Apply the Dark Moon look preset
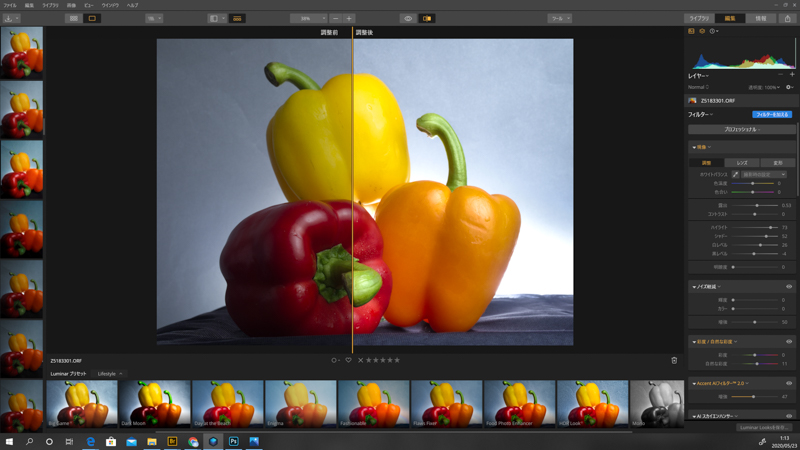This screenshot has height=450, width=800. (x=155, y=404)
